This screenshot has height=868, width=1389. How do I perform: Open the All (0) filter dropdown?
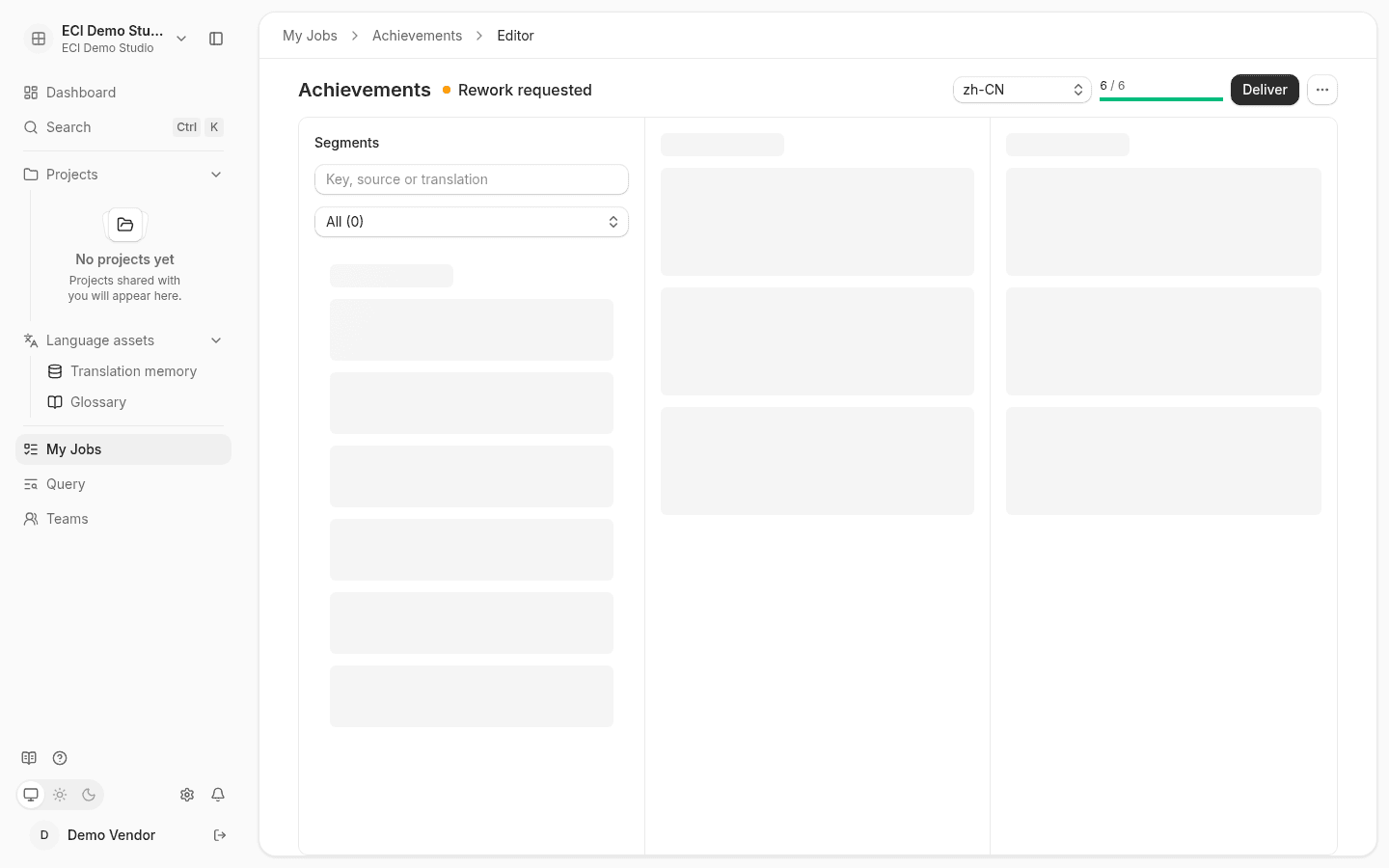click(x=472, y=222)
